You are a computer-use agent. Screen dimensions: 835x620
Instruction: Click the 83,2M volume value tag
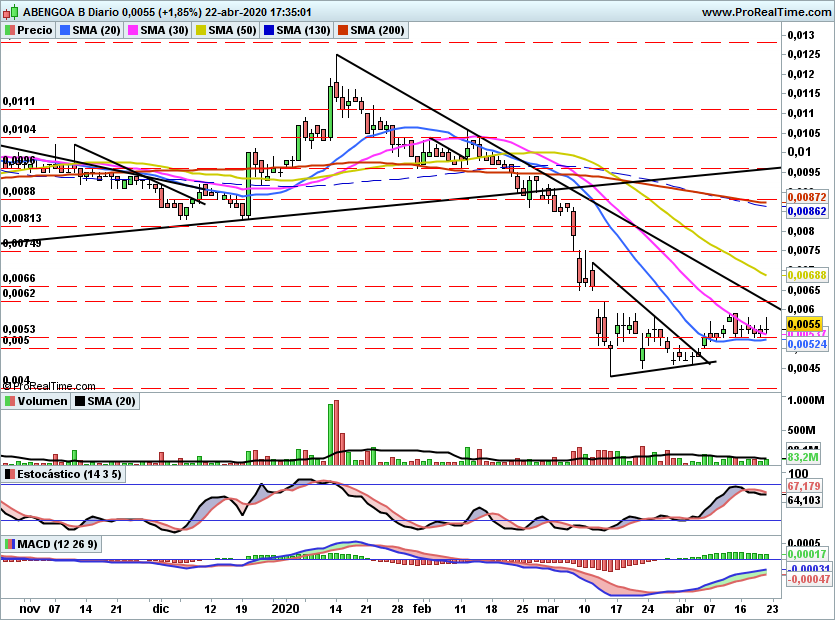(x=803, y=458)
